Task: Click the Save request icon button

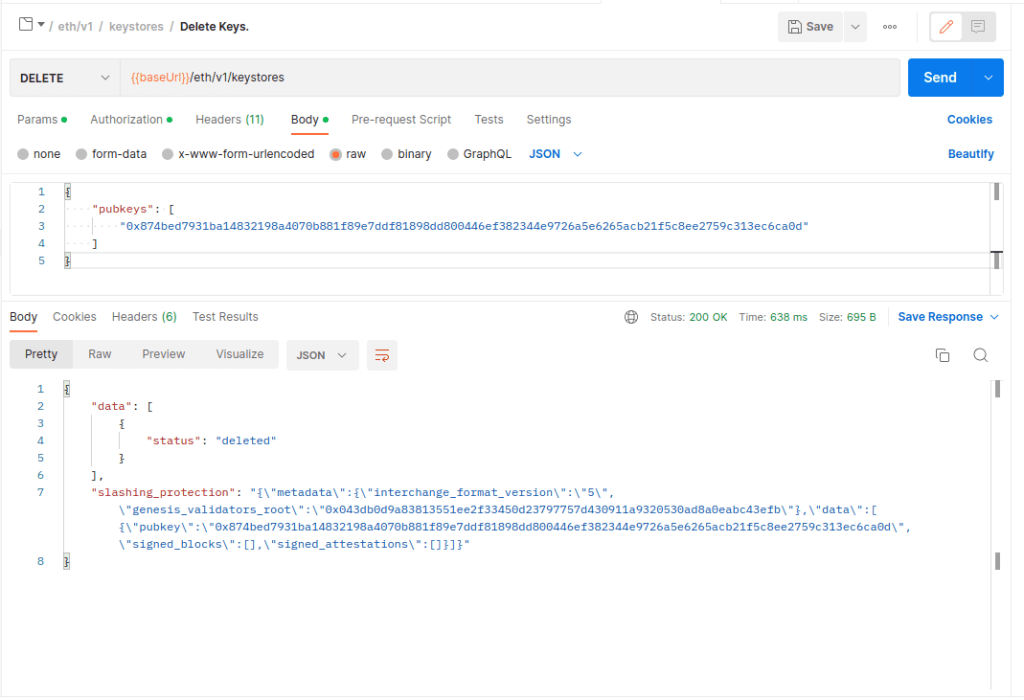Action: (x=810, y=26)
